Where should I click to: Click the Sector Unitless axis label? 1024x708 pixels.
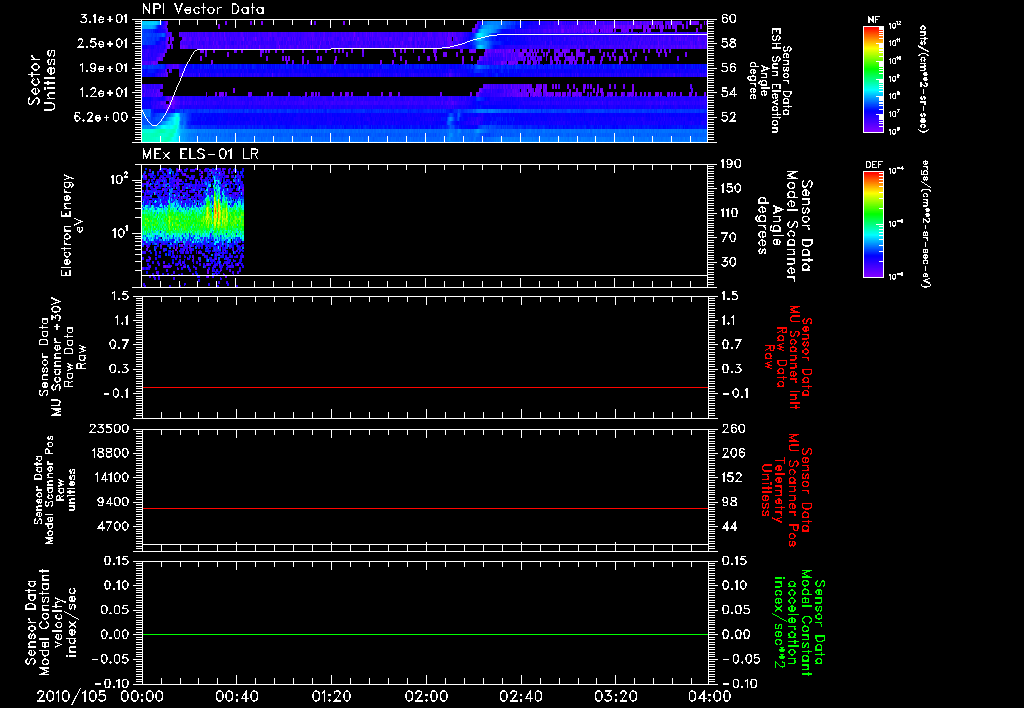point(42,80)
